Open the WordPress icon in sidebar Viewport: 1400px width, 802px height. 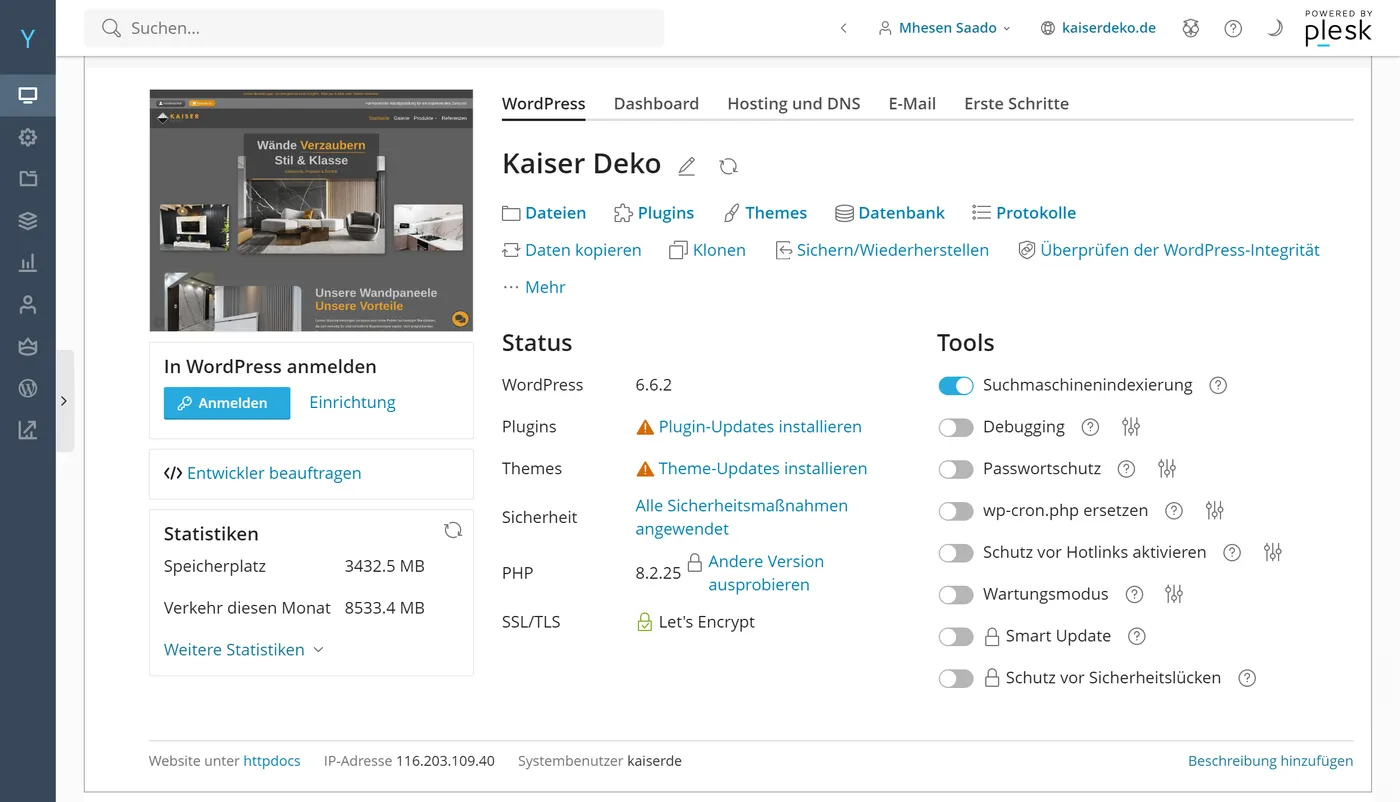(x=28, y=388)
